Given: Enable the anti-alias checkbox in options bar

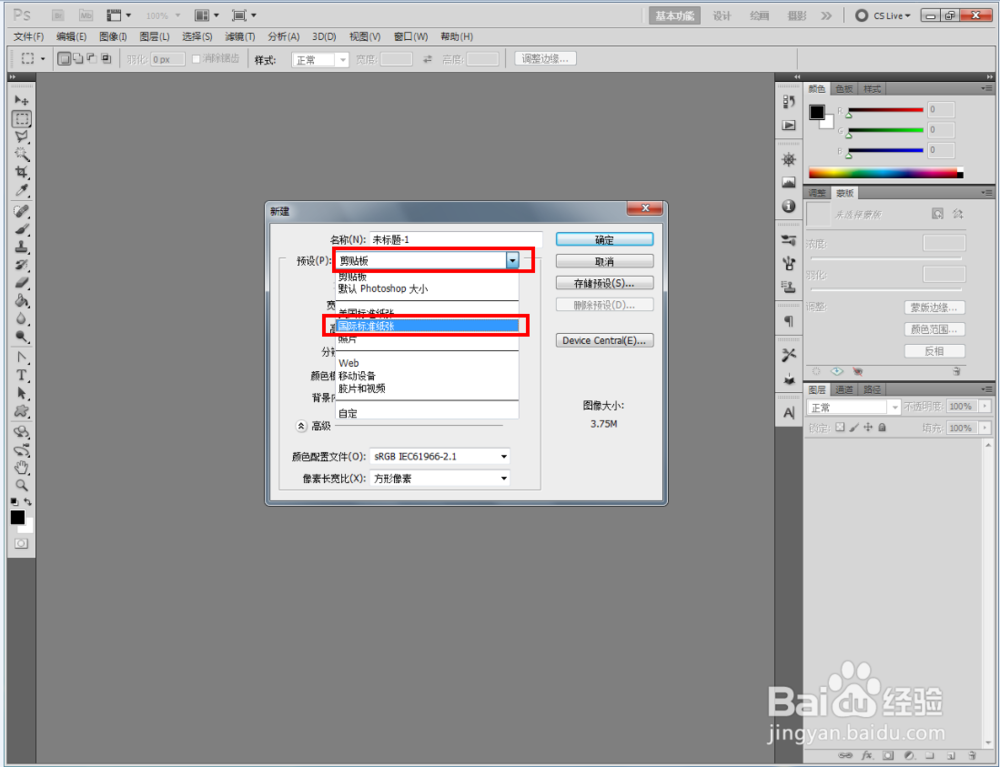Looking at the screenshot, I should point(196,59).
